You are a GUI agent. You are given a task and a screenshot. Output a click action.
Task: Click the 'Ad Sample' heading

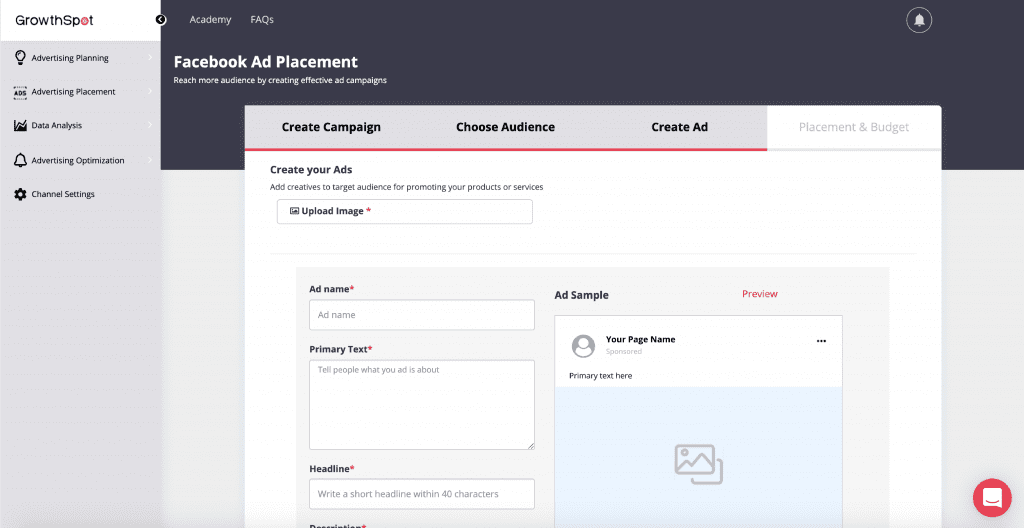pyautogui.click(x=581, y=295)
